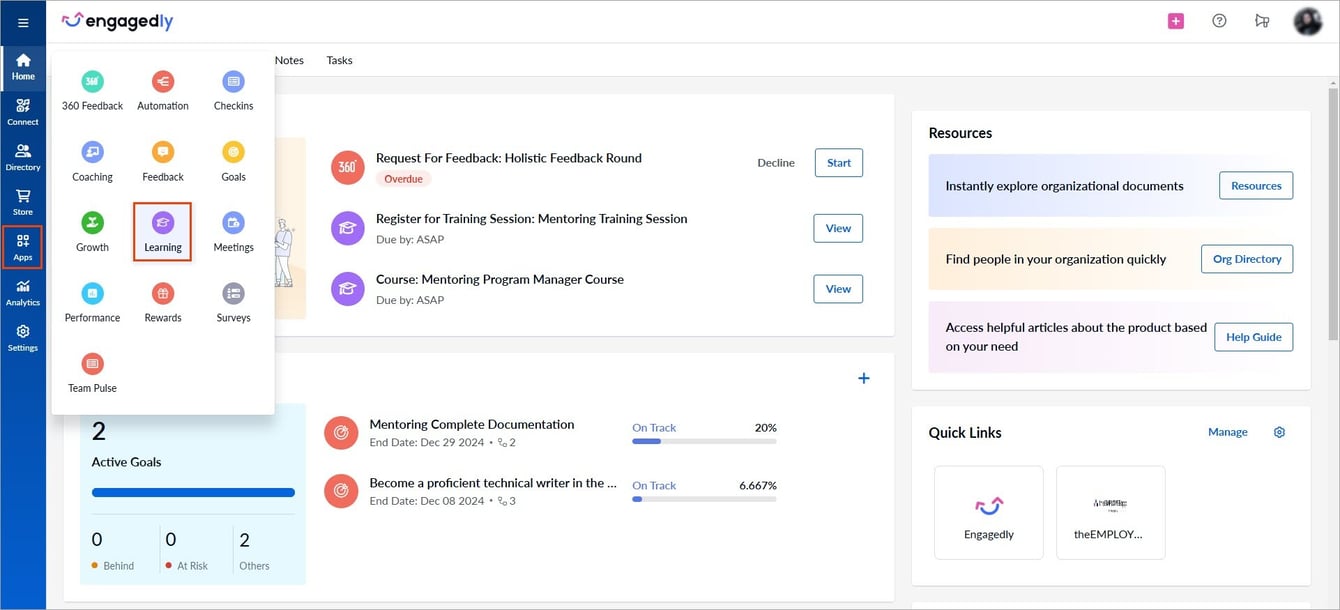
Task: View the Mentoring Program Manager Course
Action: (x=838, y=289)
